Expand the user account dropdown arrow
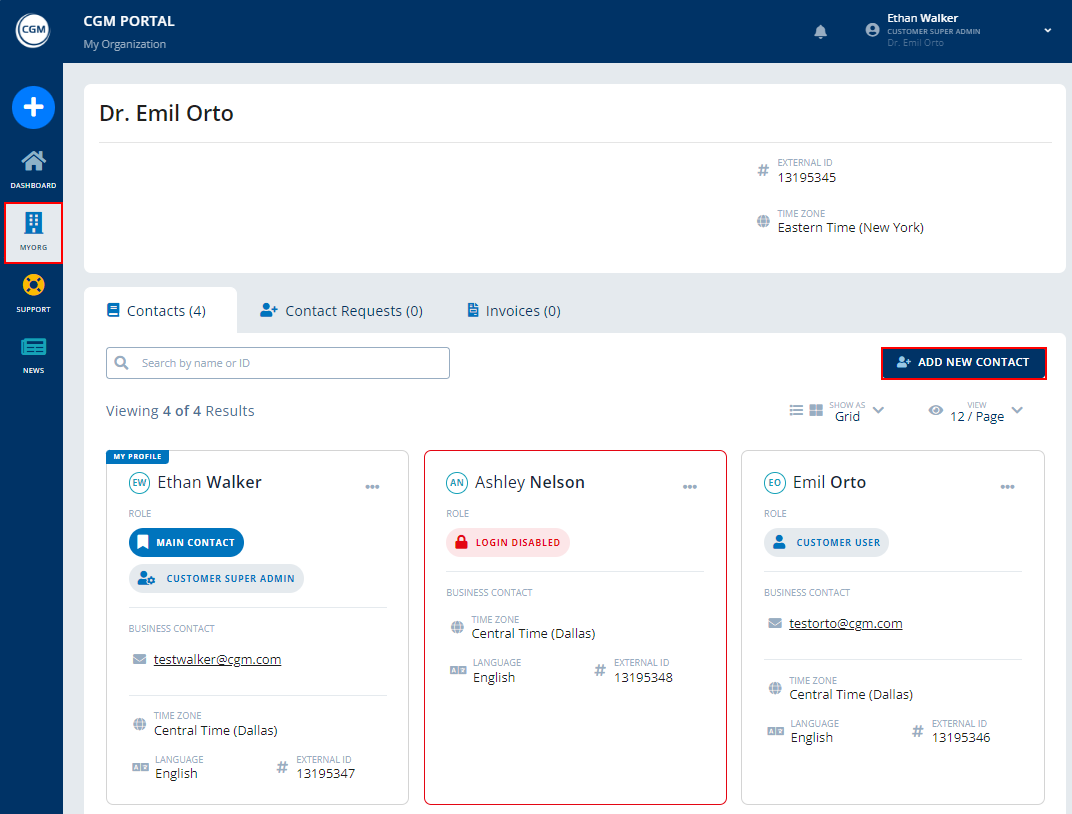This screenshot has height=814, width=1072. point(1048,30)
